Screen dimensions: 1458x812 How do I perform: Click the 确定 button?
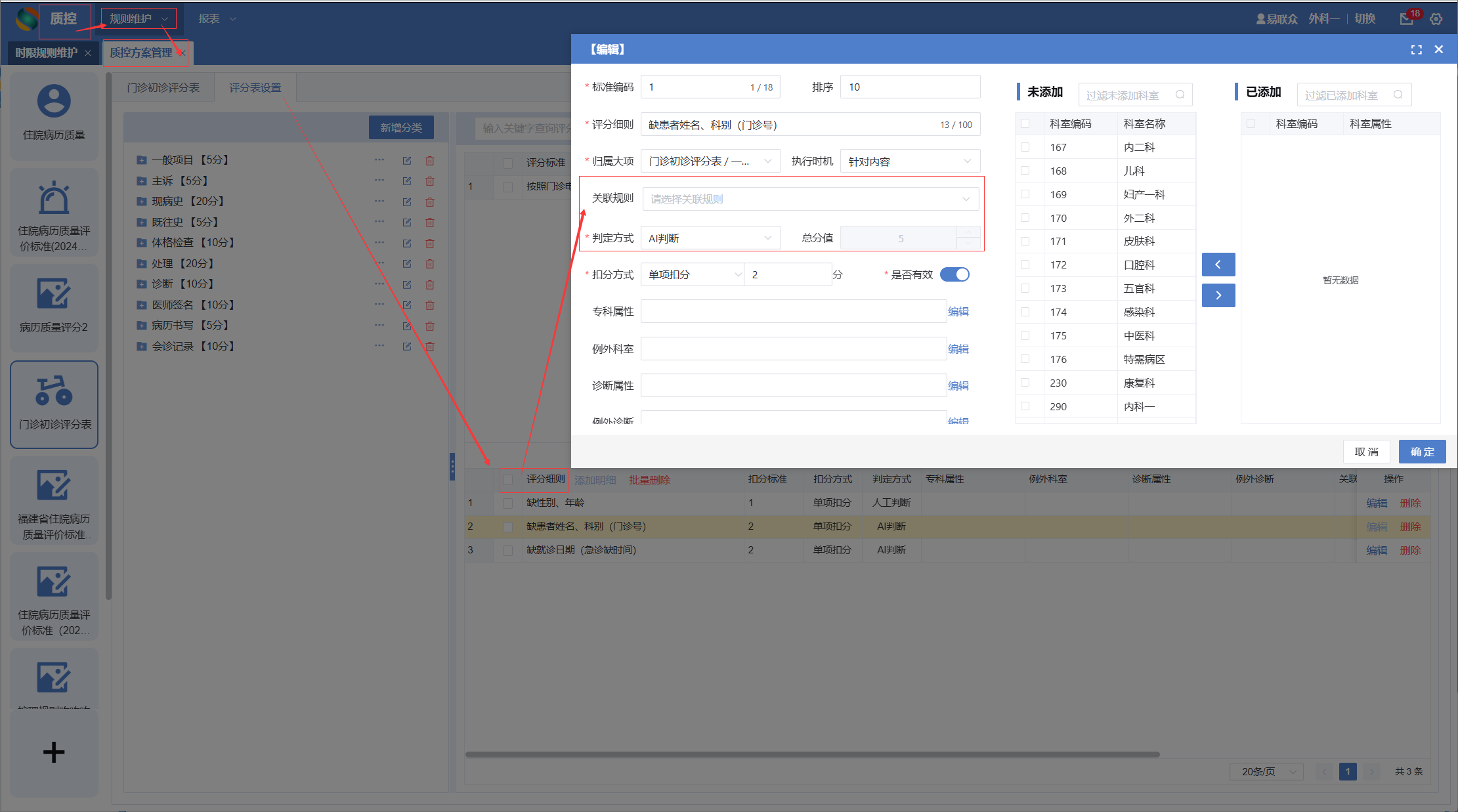point(1422,452)
